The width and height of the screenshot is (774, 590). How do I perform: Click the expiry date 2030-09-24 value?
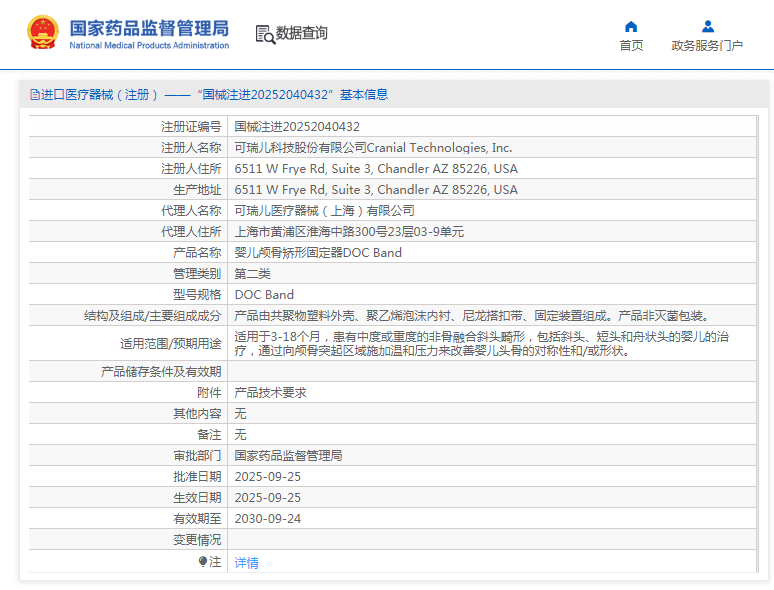[267, 519]
